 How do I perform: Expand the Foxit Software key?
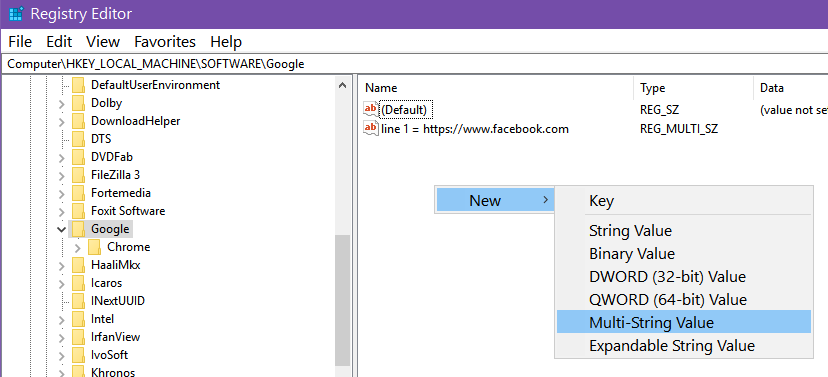(62, 211)
